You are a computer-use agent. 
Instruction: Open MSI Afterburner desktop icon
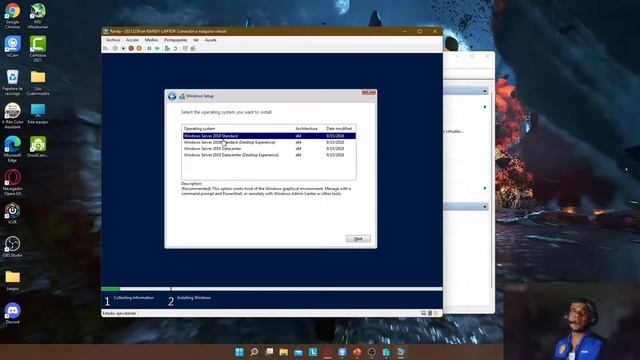[38, 16]
